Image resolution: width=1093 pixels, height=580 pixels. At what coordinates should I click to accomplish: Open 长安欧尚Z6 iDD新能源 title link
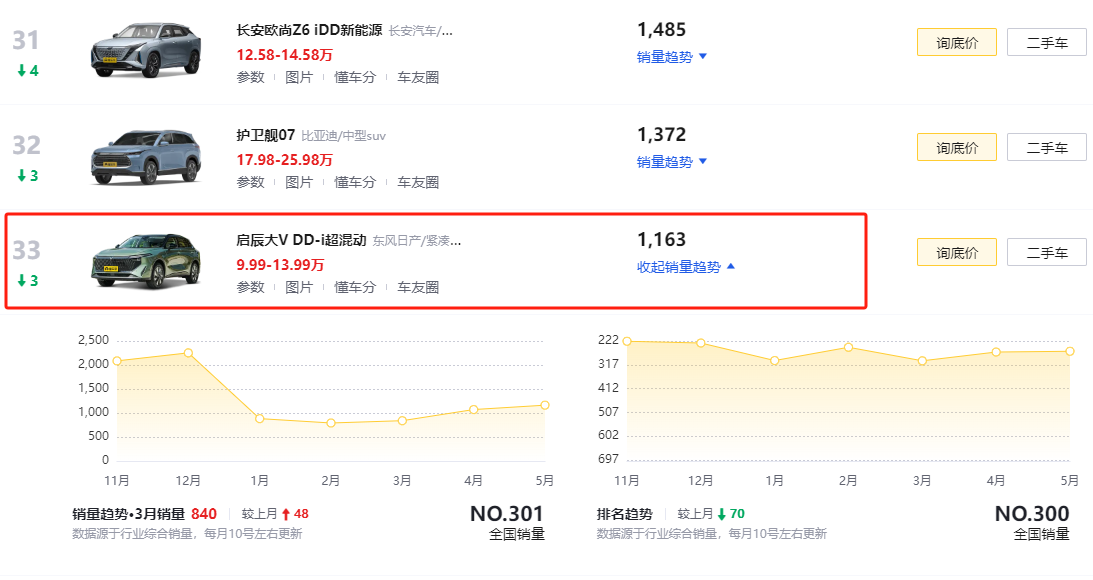pos(309,30)
